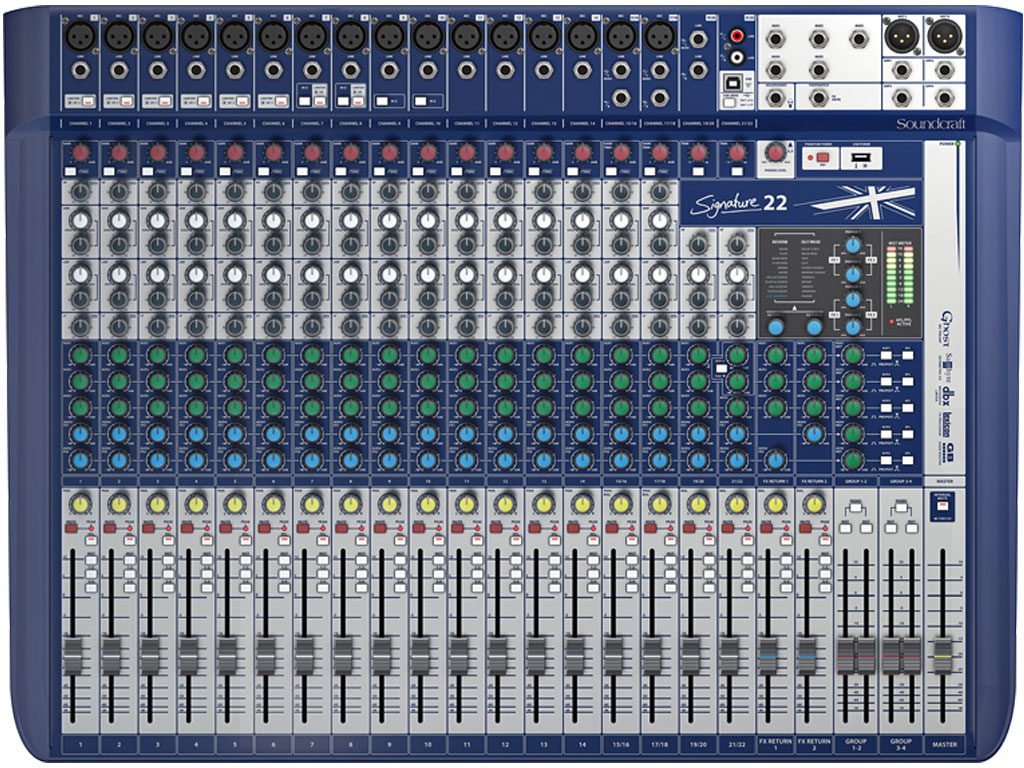Turn the red gain knob on channel 12

505,153
